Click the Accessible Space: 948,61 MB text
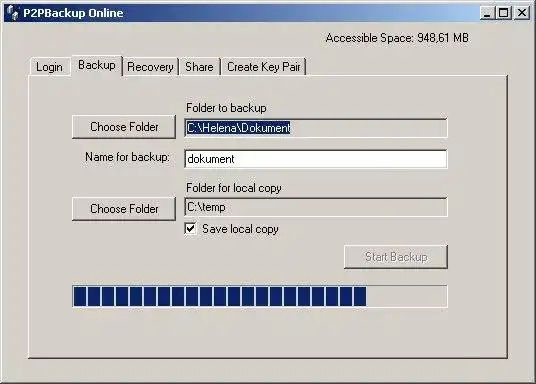 point(397,38)
